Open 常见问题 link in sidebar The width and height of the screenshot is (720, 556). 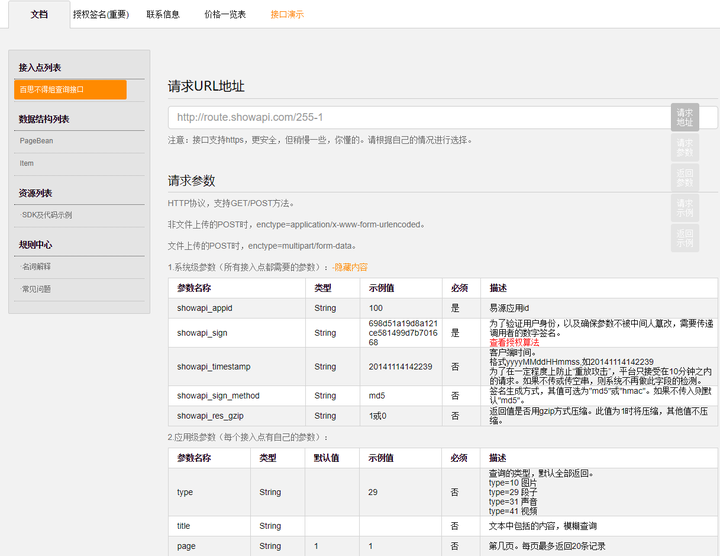click(35, 289)
